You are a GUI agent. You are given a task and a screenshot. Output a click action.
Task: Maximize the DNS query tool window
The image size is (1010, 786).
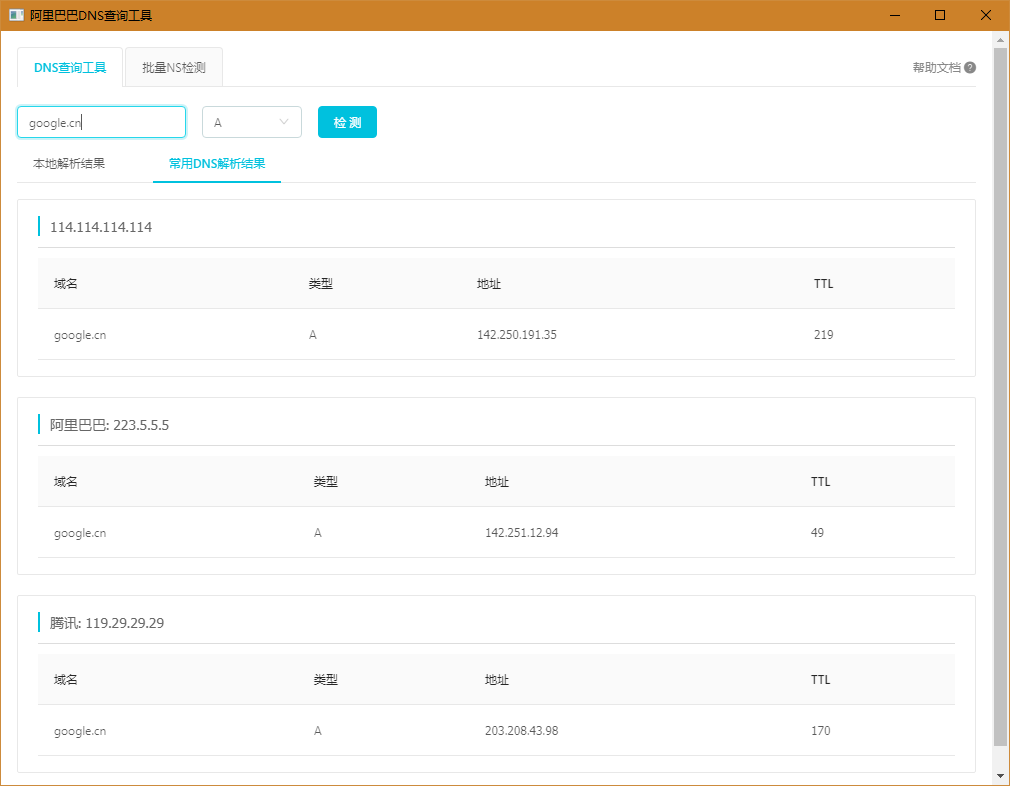940,15
